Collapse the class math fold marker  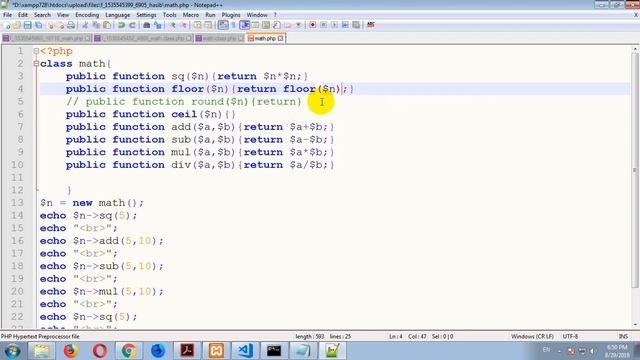pyautogui.click(x=36, y=64)
